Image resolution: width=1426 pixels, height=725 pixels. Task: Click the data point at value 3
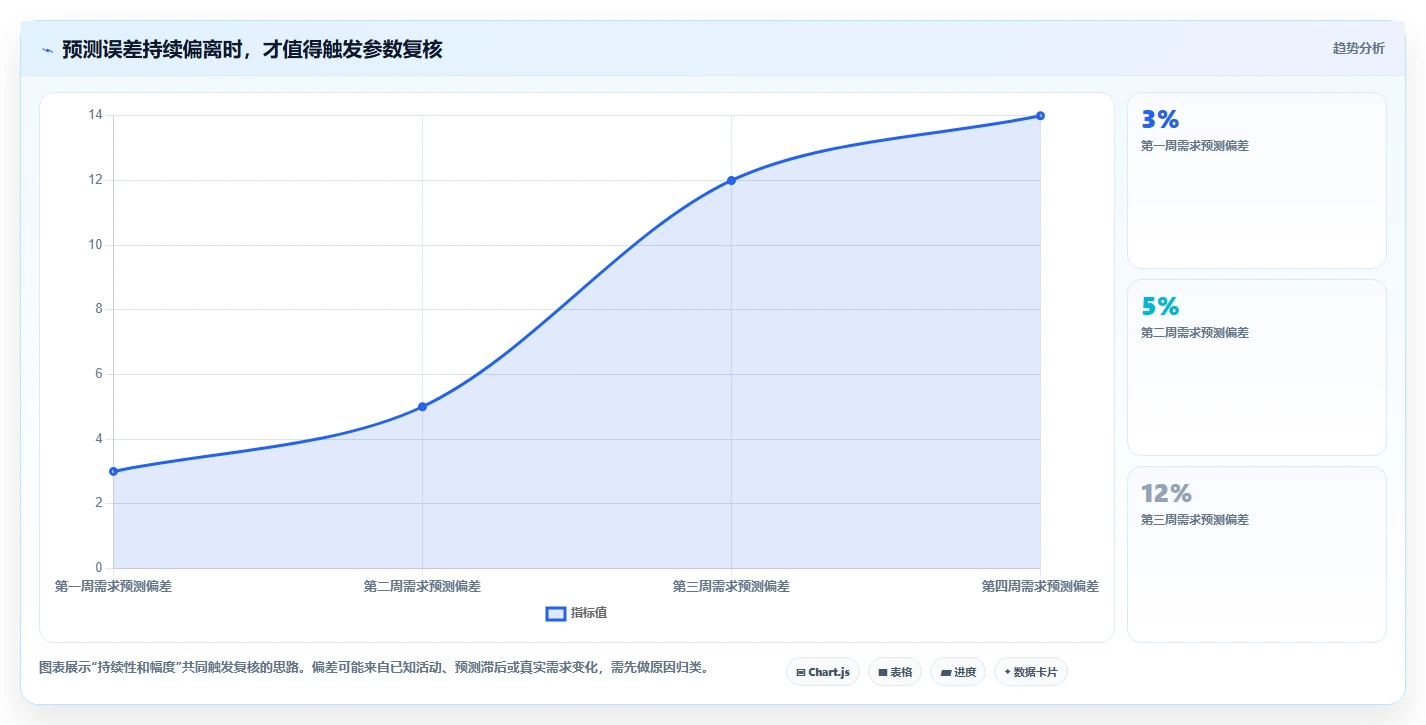point(114,471)
